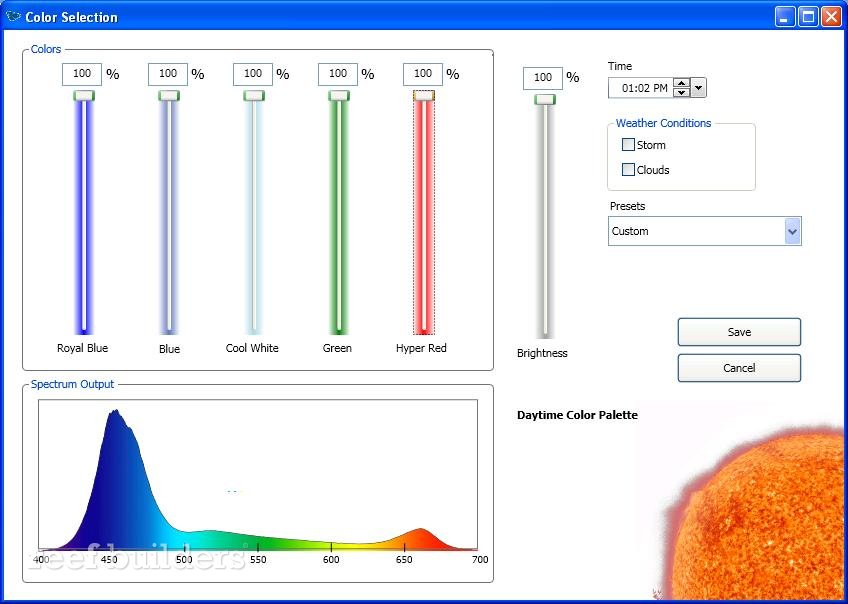This screenshot has height=604, width=848.
Task: Click the Blue channel slider handle
Action: coord(169,96)
